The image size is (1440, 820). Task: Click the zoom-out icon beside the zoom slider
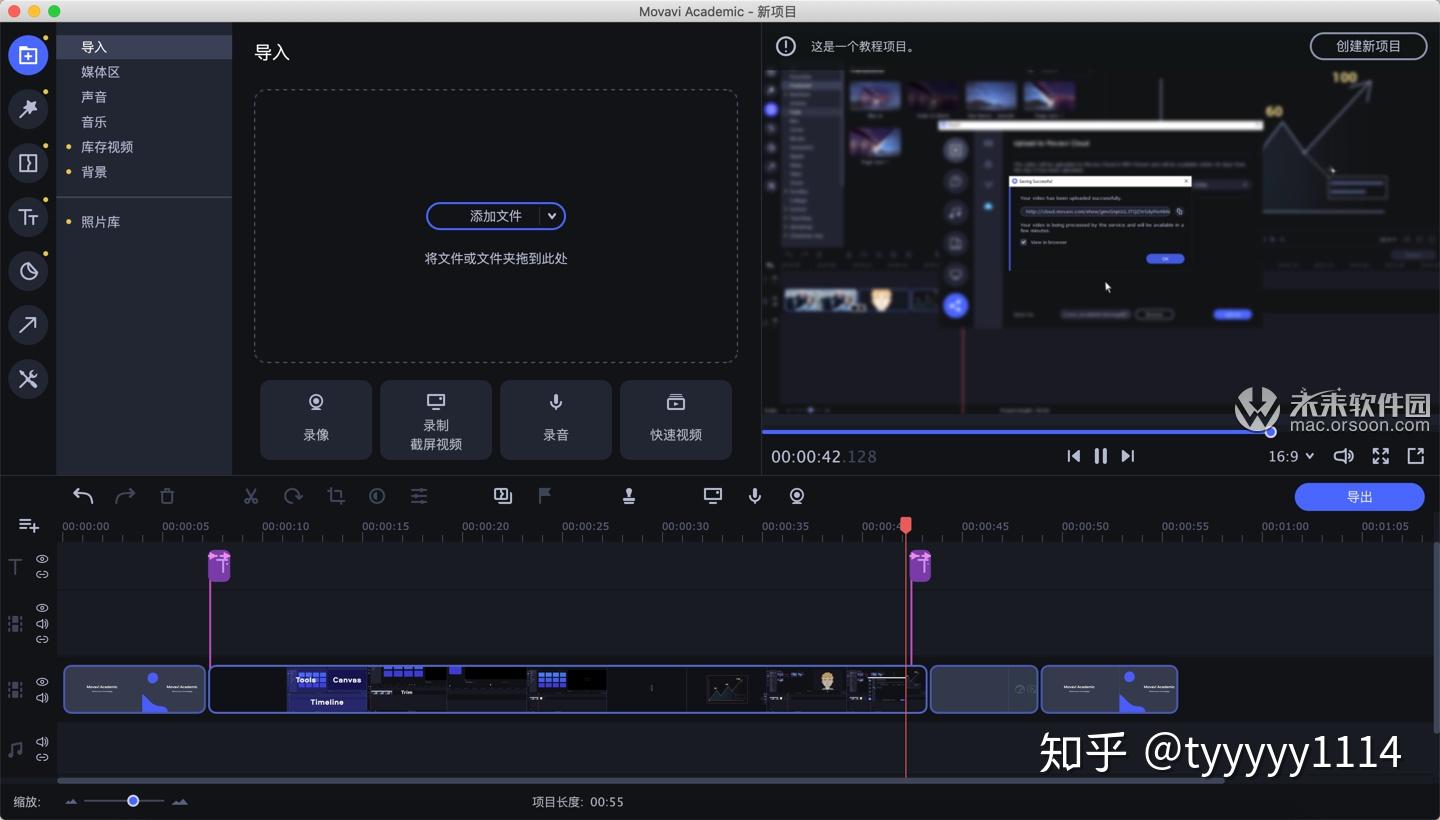coord(71,802)
